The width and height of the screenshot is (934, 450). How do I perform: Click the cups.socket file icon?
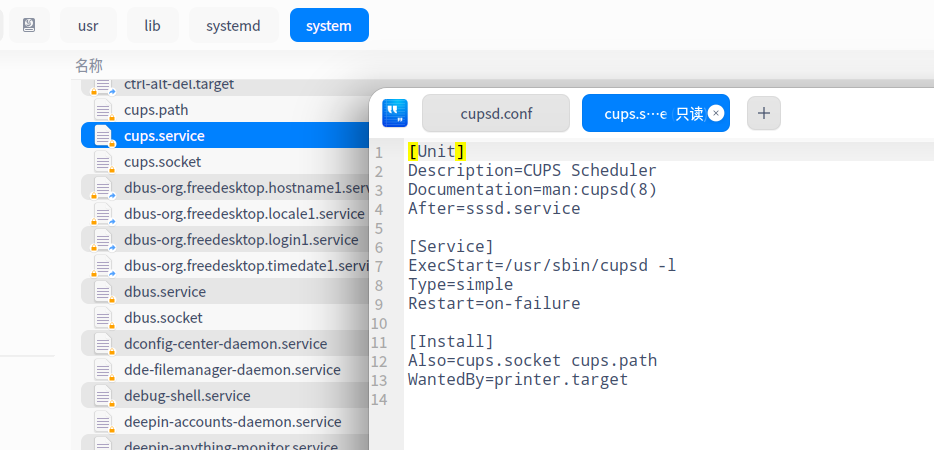[x=103, y=162]
